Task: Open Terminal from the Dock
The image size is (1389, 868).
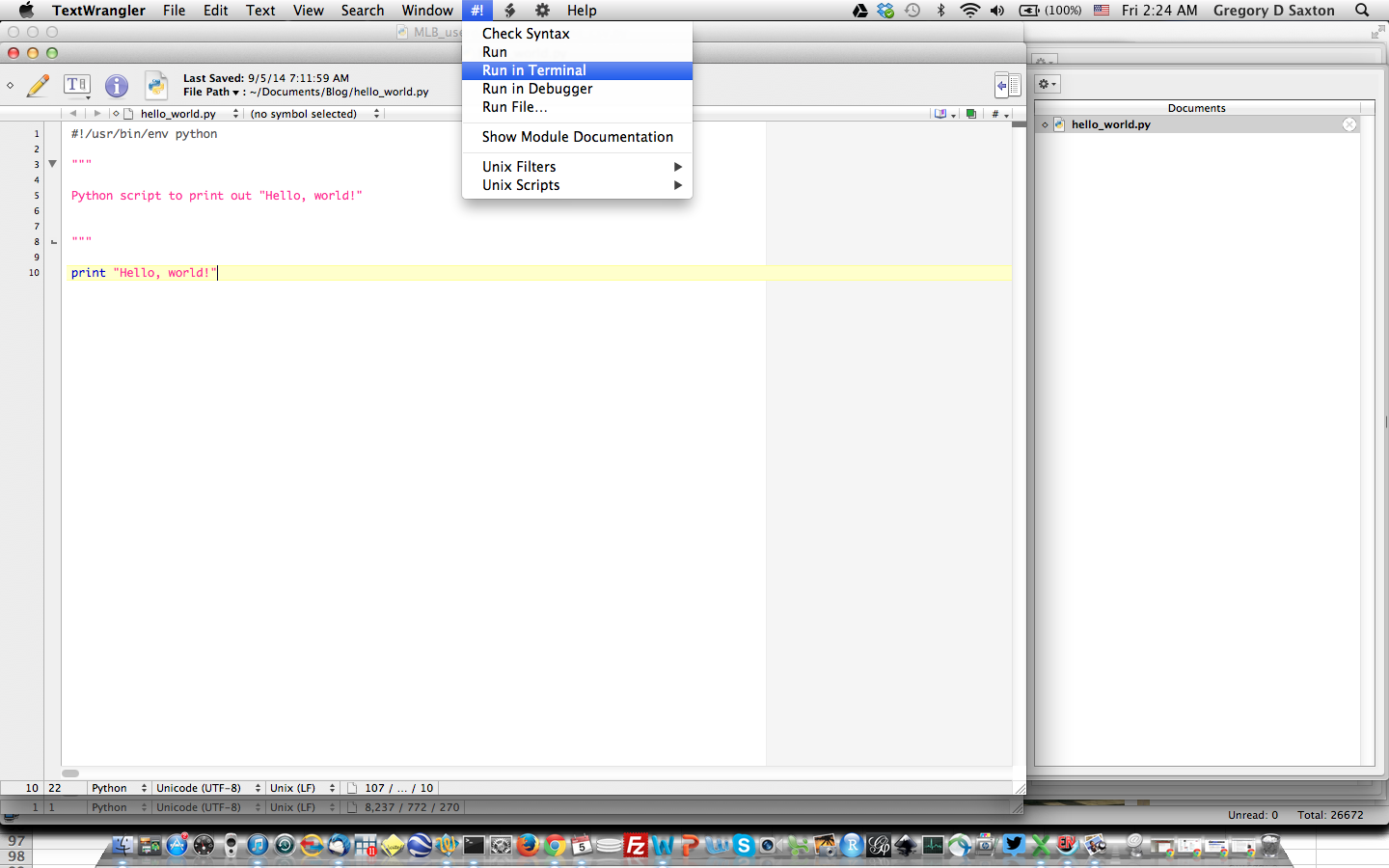Action: (473, 846)
